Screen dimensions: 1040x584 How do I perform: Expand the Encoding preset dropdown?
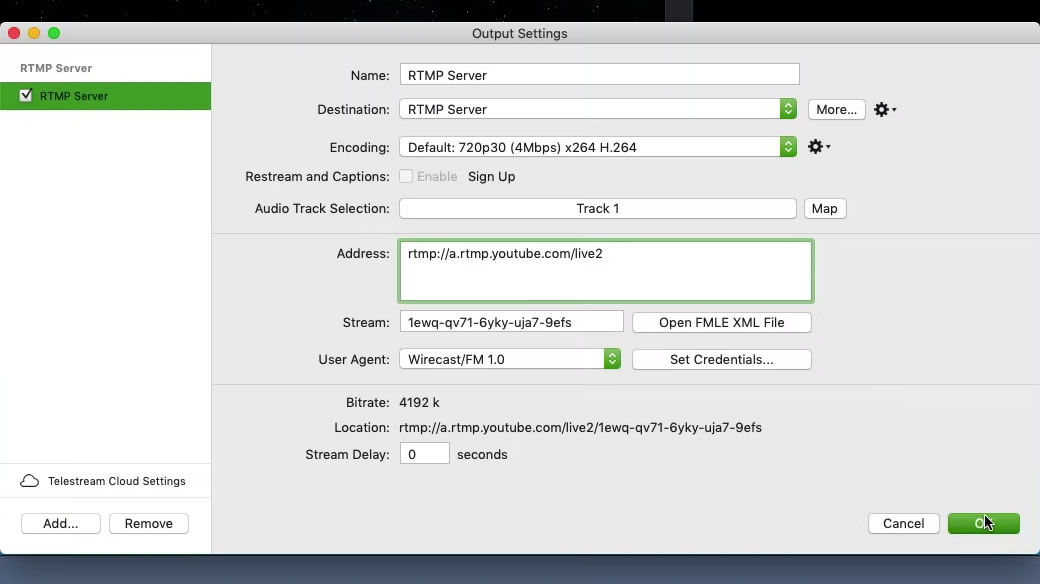[598, 147]
